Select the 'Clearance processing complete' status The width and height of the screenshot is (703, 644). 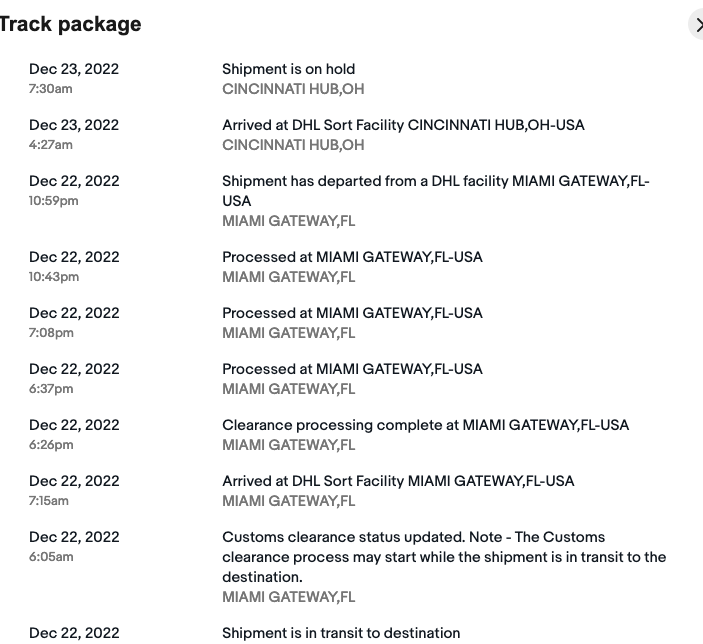pos(425,425)
